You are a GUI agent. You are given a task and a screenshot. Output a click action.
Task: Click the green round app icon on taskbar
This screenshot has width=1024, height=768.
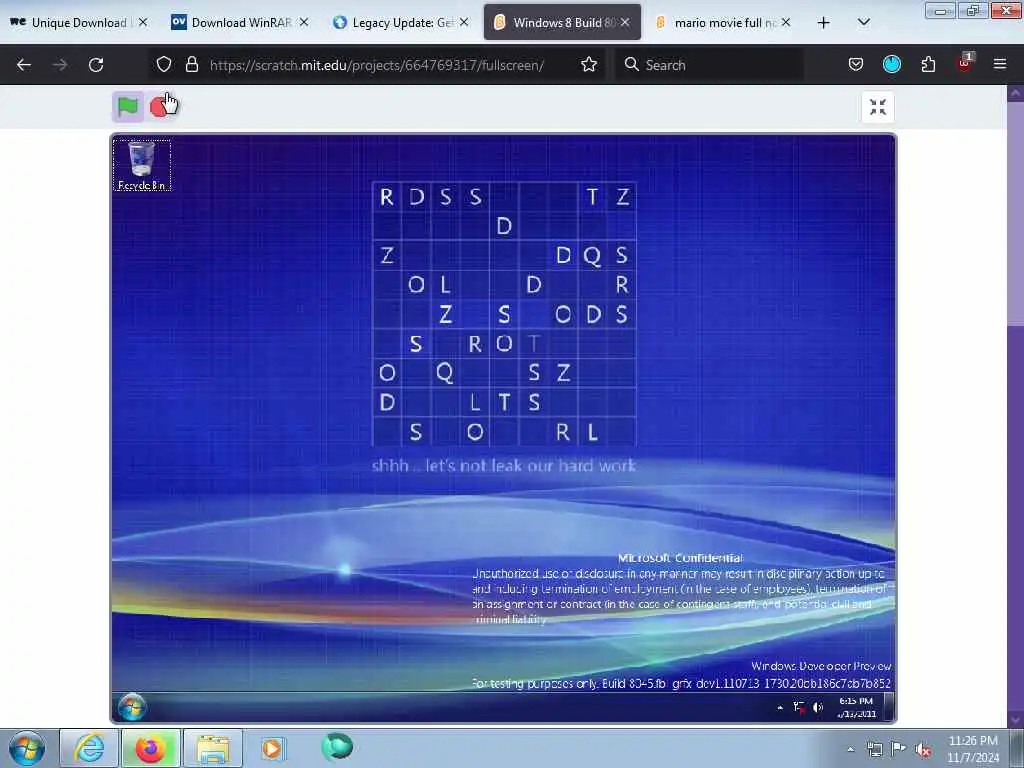click(x=337, y=746)
